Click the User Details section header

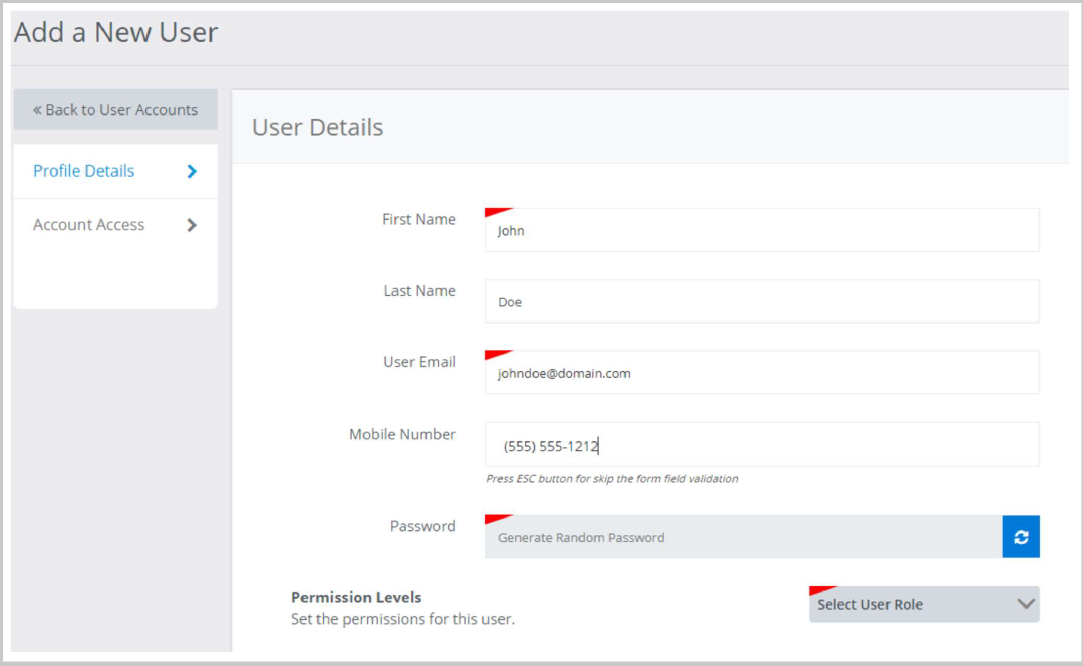pyautogui.click(x=318, y=128)
